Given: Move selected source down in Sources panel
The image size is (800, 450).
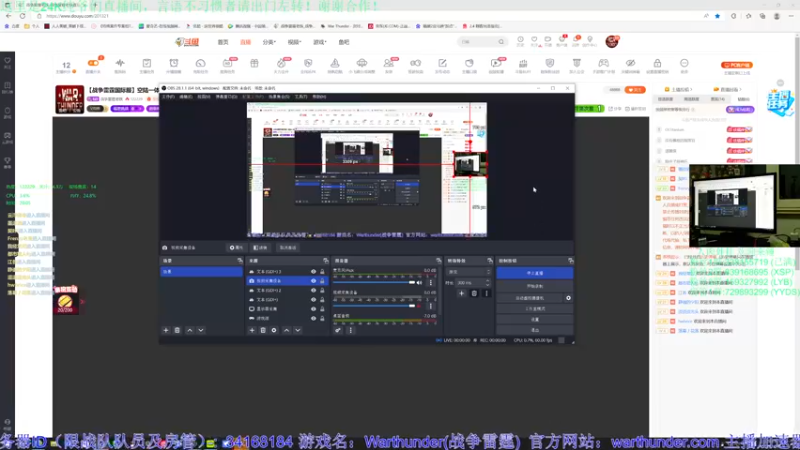Looking at the screenshot, I should pos(297,331).
